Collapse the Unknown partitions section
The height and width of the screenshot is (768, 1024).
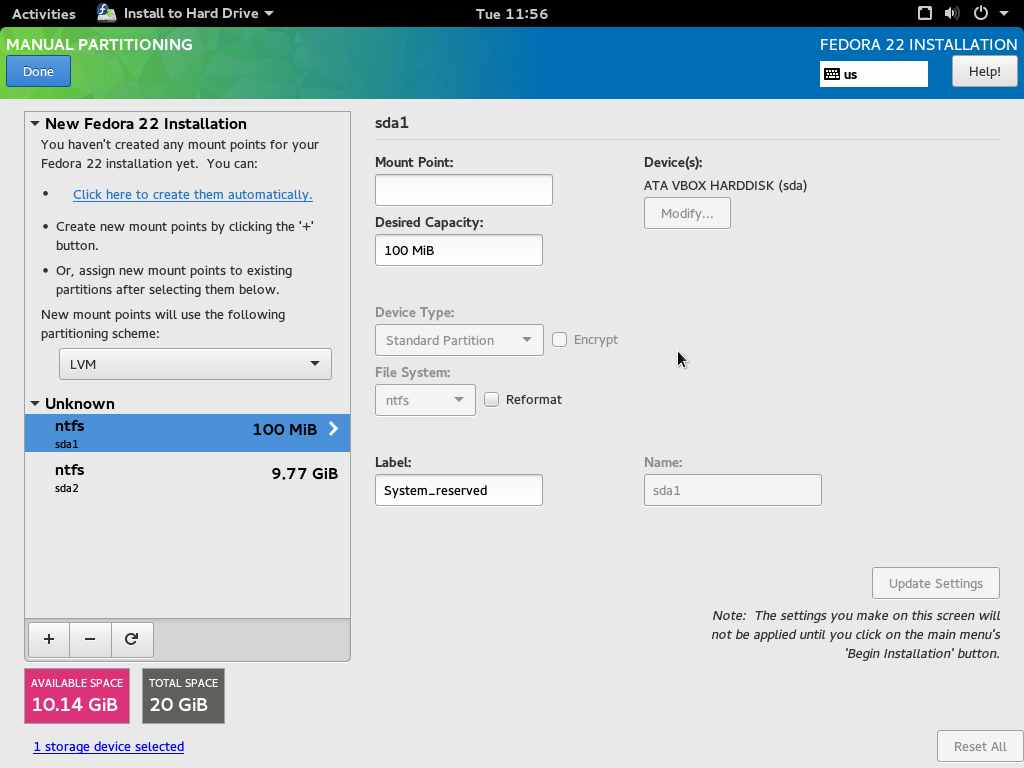(x=35, y=404)
